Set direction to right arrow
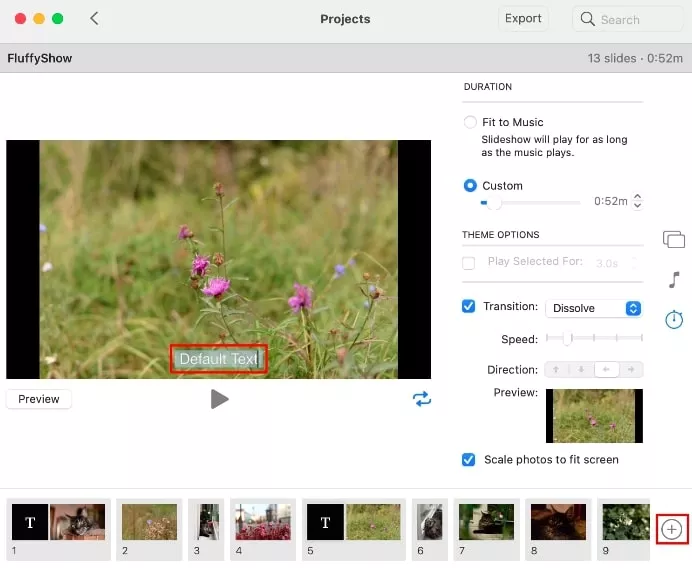Image resolution: width=692 pixels, height=568 pixels. [x=631, y=369]
